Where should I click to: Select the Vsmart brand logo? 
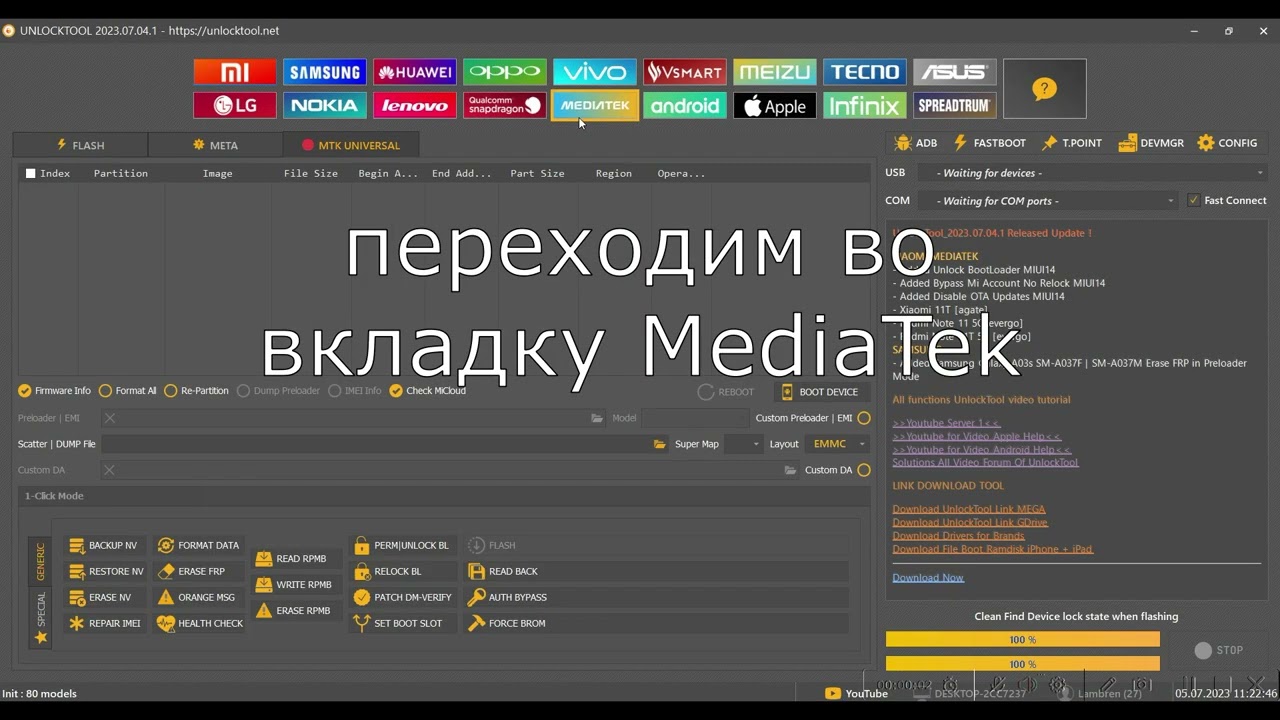point(685,72)
